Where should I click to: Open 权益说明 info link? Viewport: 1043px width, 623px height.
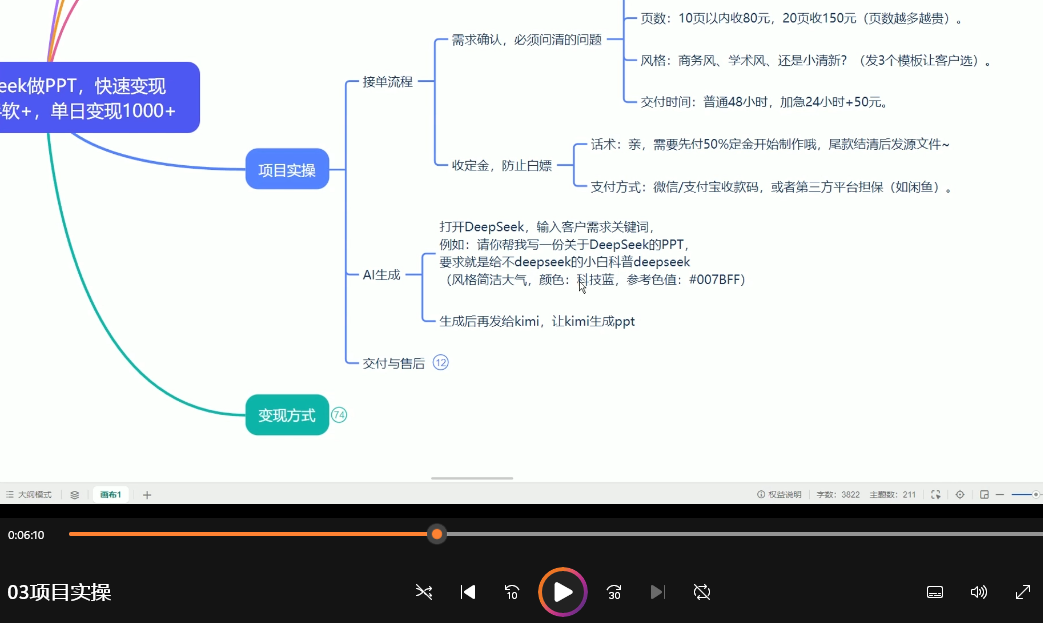[x=779, y=495]
